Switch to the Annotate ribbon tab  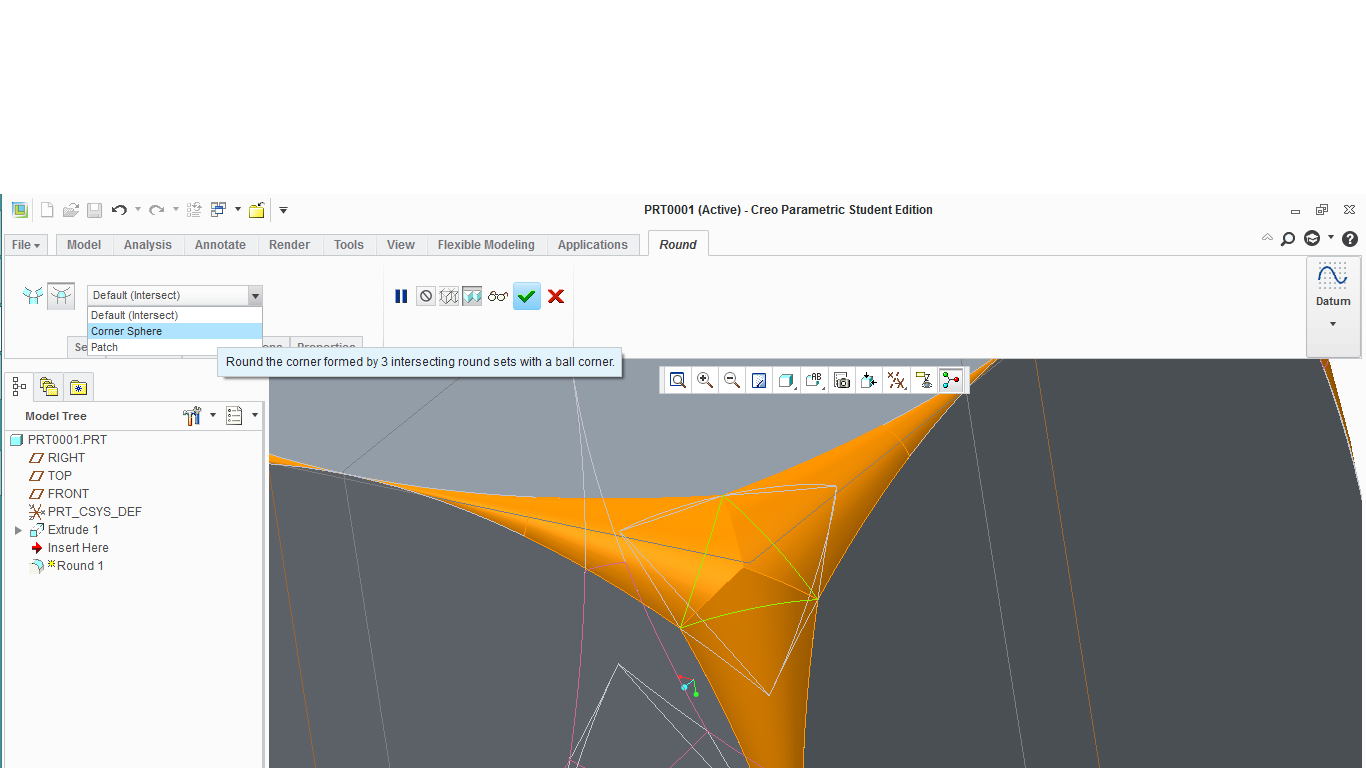tap(220, 245)
